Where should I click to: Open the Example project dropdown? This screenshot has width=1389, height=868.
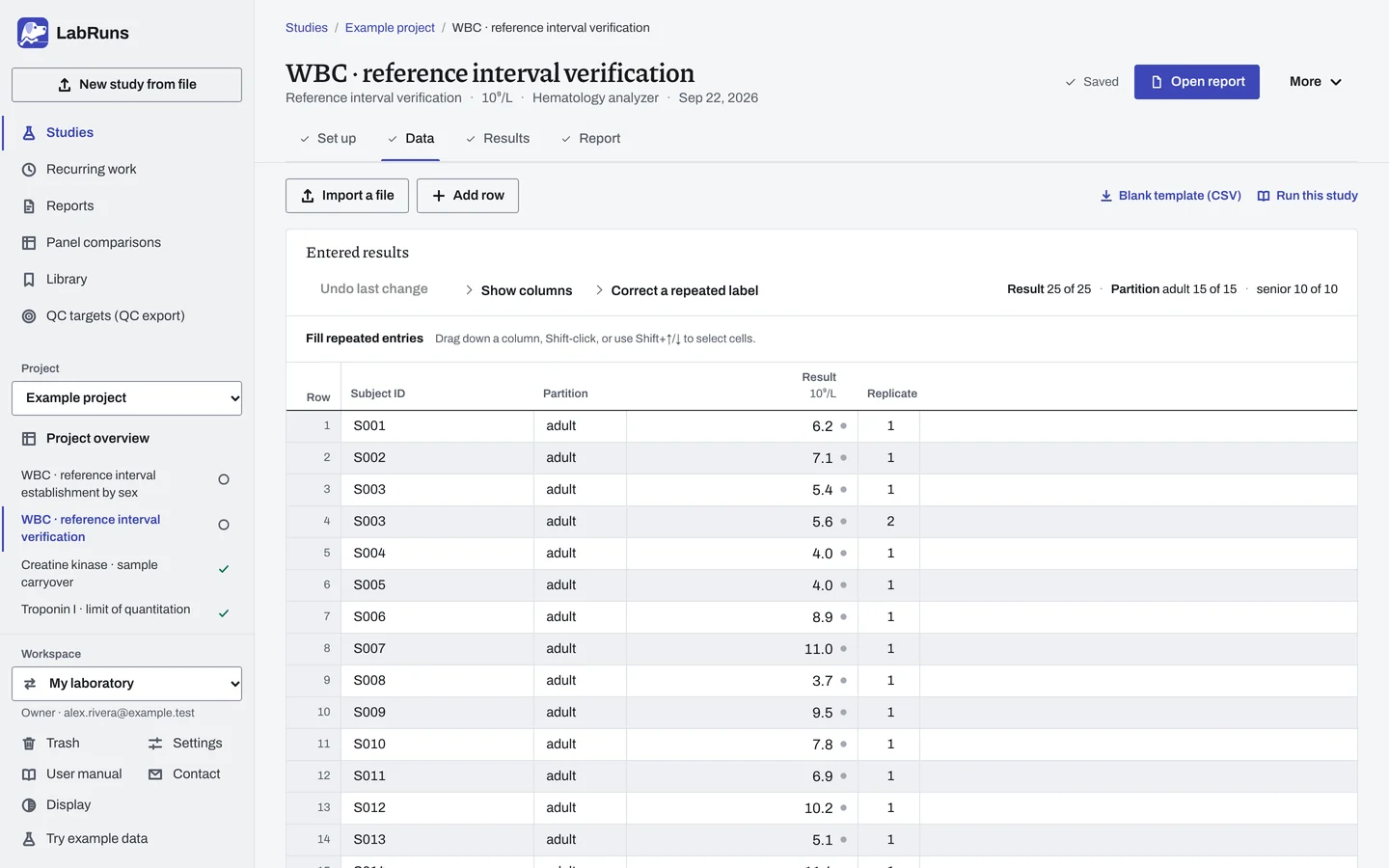[x=126, y=398]
